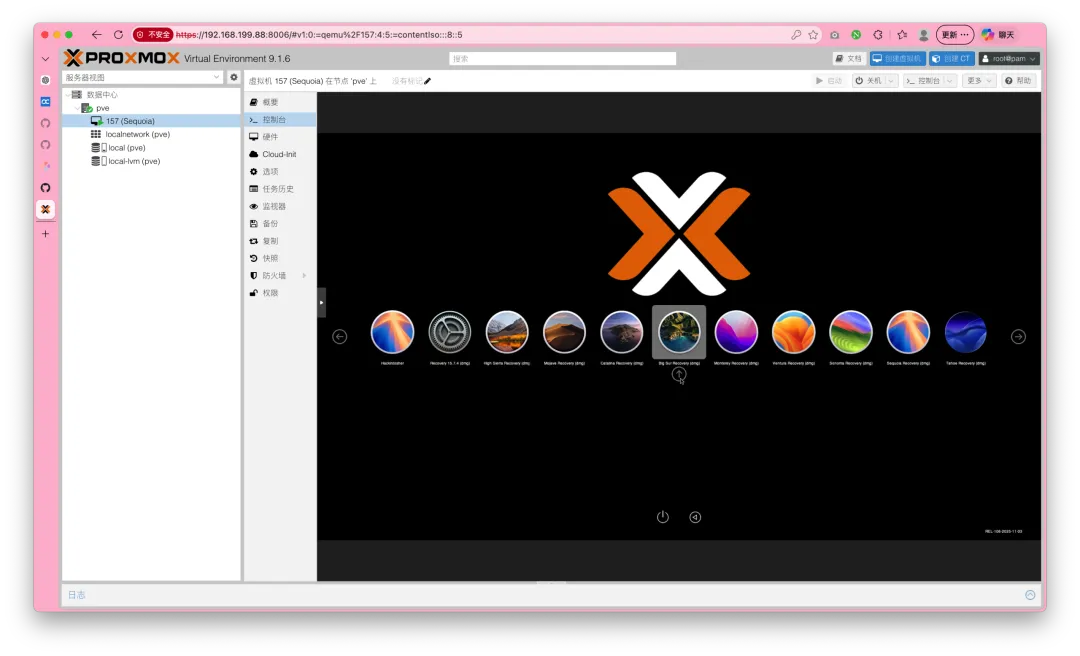1080x656 pixels.
Task: Open the 备份 backup tab
Action: click(x=280, y=223)
